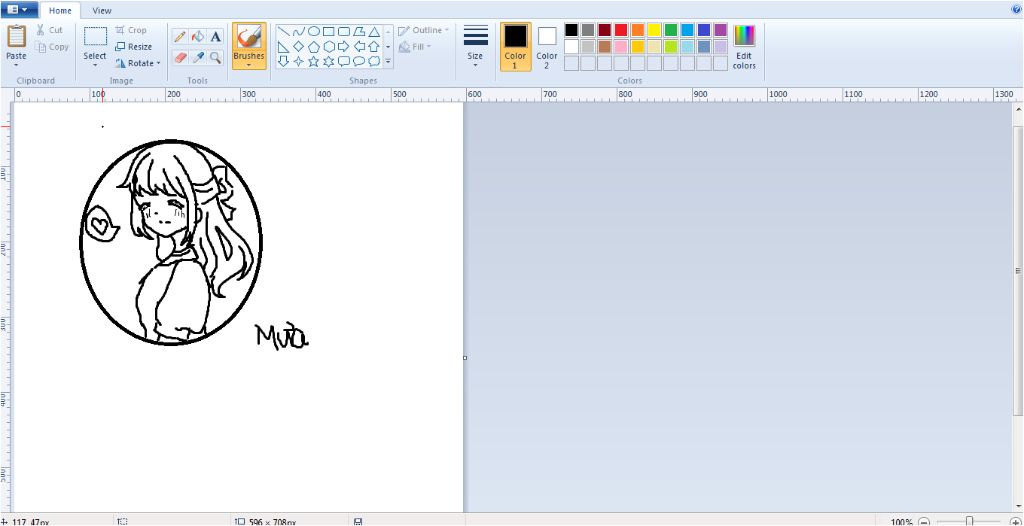The image size is (1024, 526).
Task: Activate the Color 2 background selector
Action: point(547,46)
